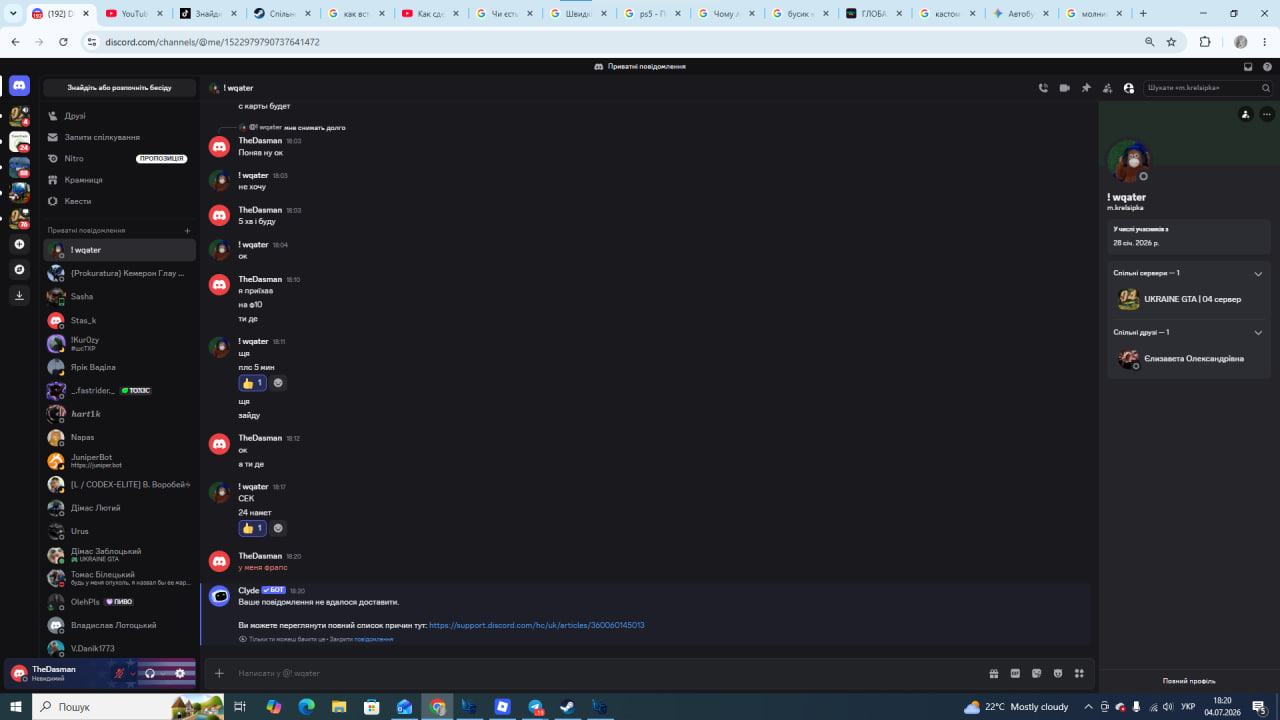This screenshot has height=720, width=1280.
Task: Open microphone input options arrow
Action: pos(132,673)
